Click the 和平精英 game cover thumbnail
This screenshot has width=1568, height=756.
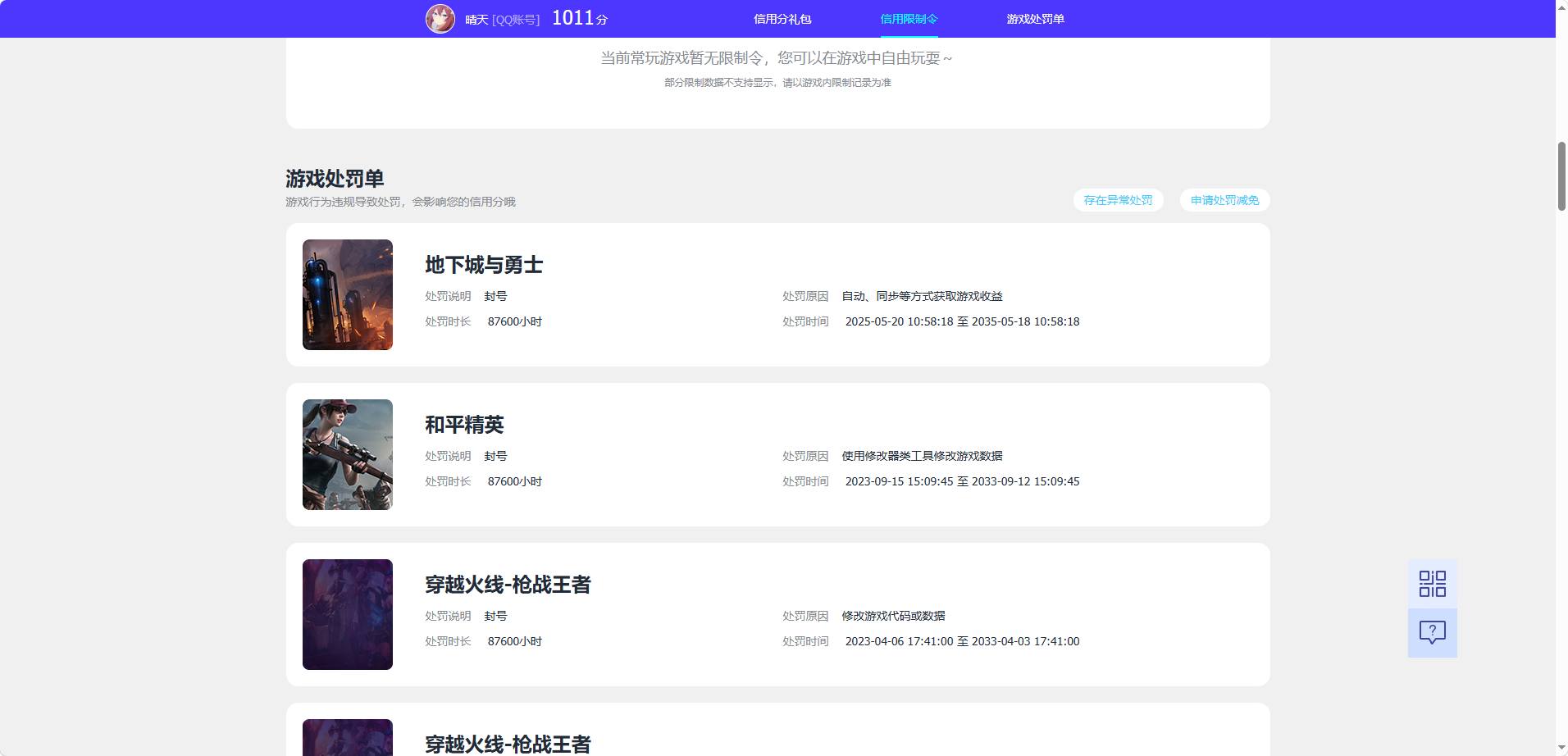(x=348, y=454)
